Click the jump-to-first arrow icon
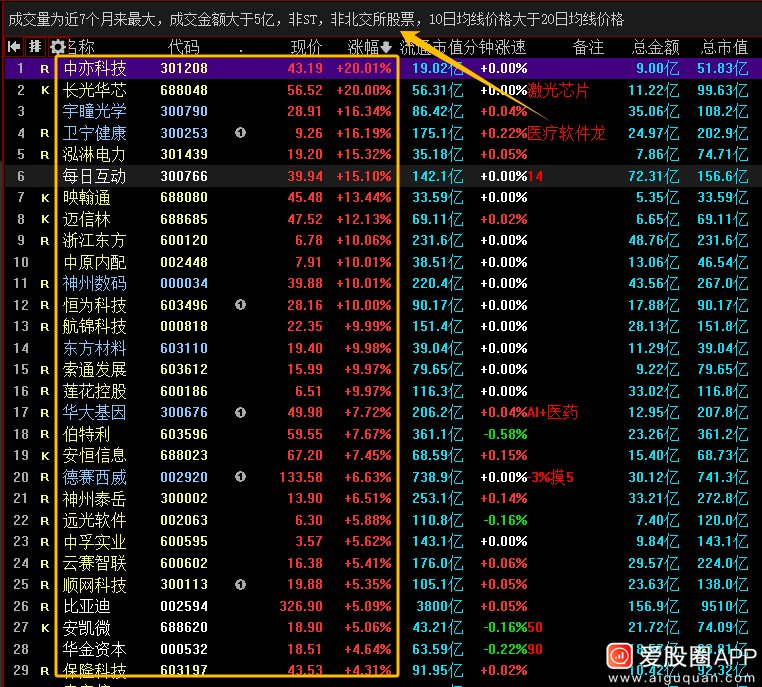The width and height of the screenshot is (762, 687). (x=14, y=47)
